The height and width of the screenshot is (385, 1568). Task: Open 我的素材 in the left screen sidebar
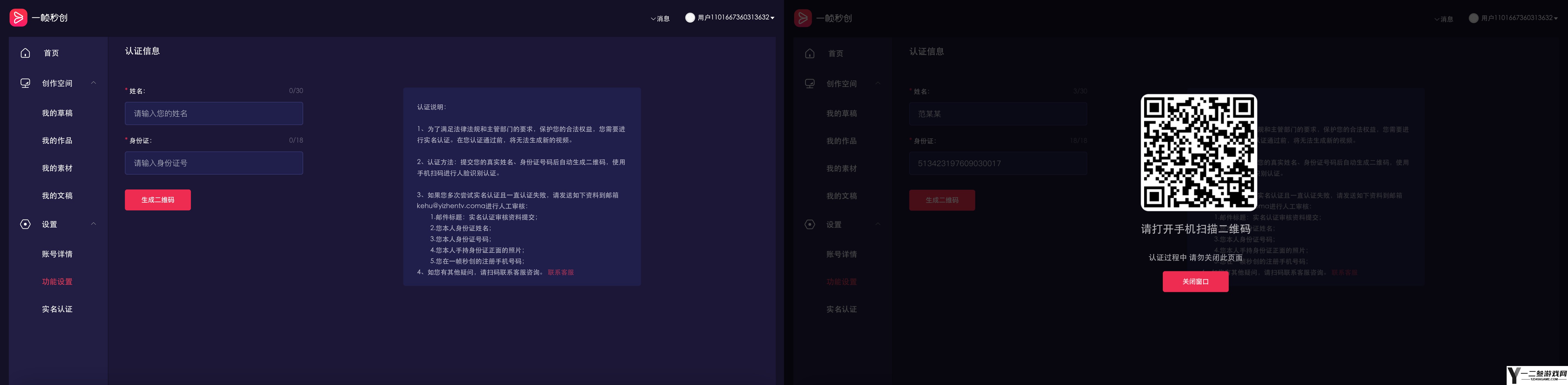[x=57, y=168]
